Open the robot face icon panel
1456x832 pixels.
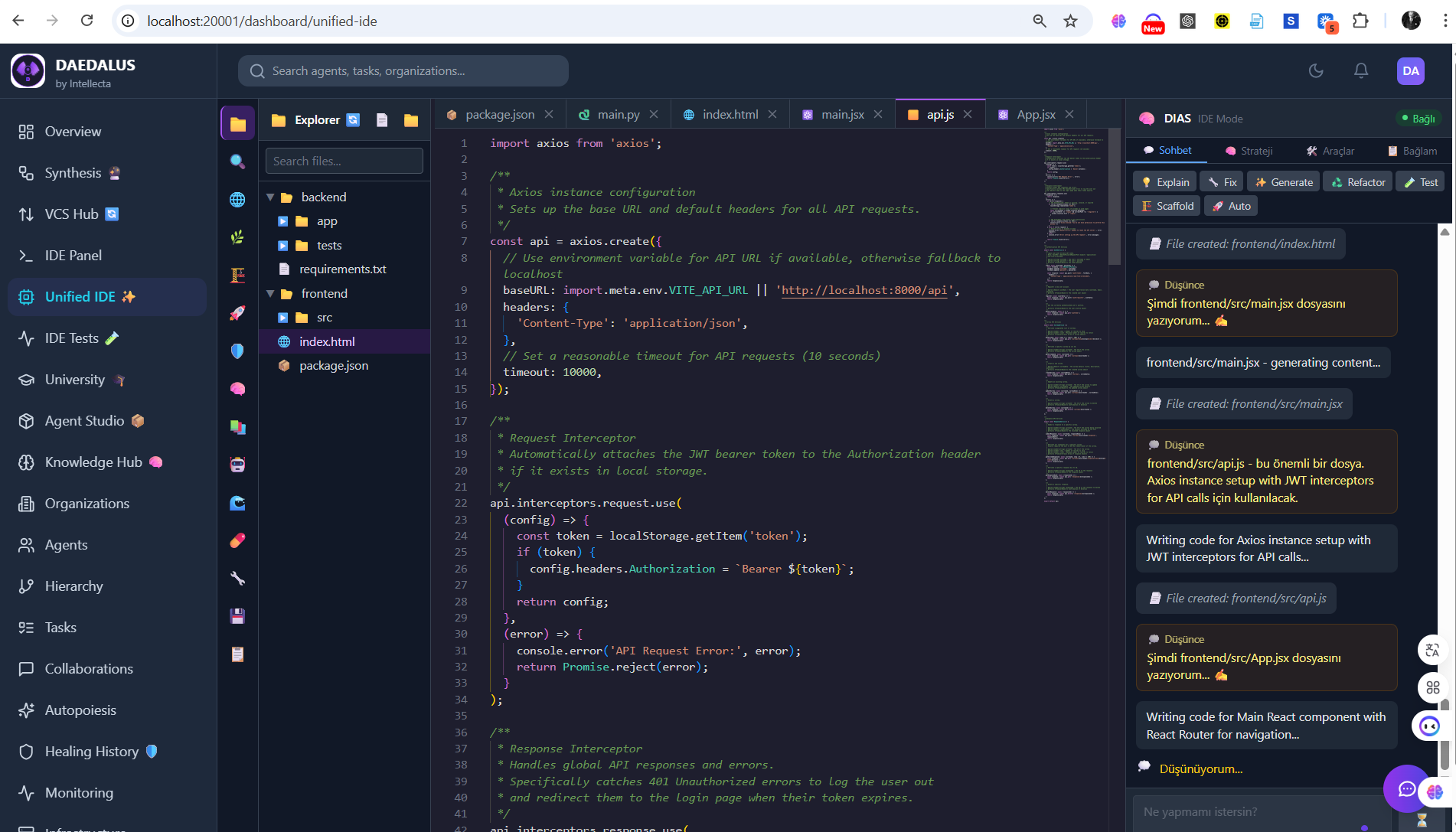coord(237,465)
